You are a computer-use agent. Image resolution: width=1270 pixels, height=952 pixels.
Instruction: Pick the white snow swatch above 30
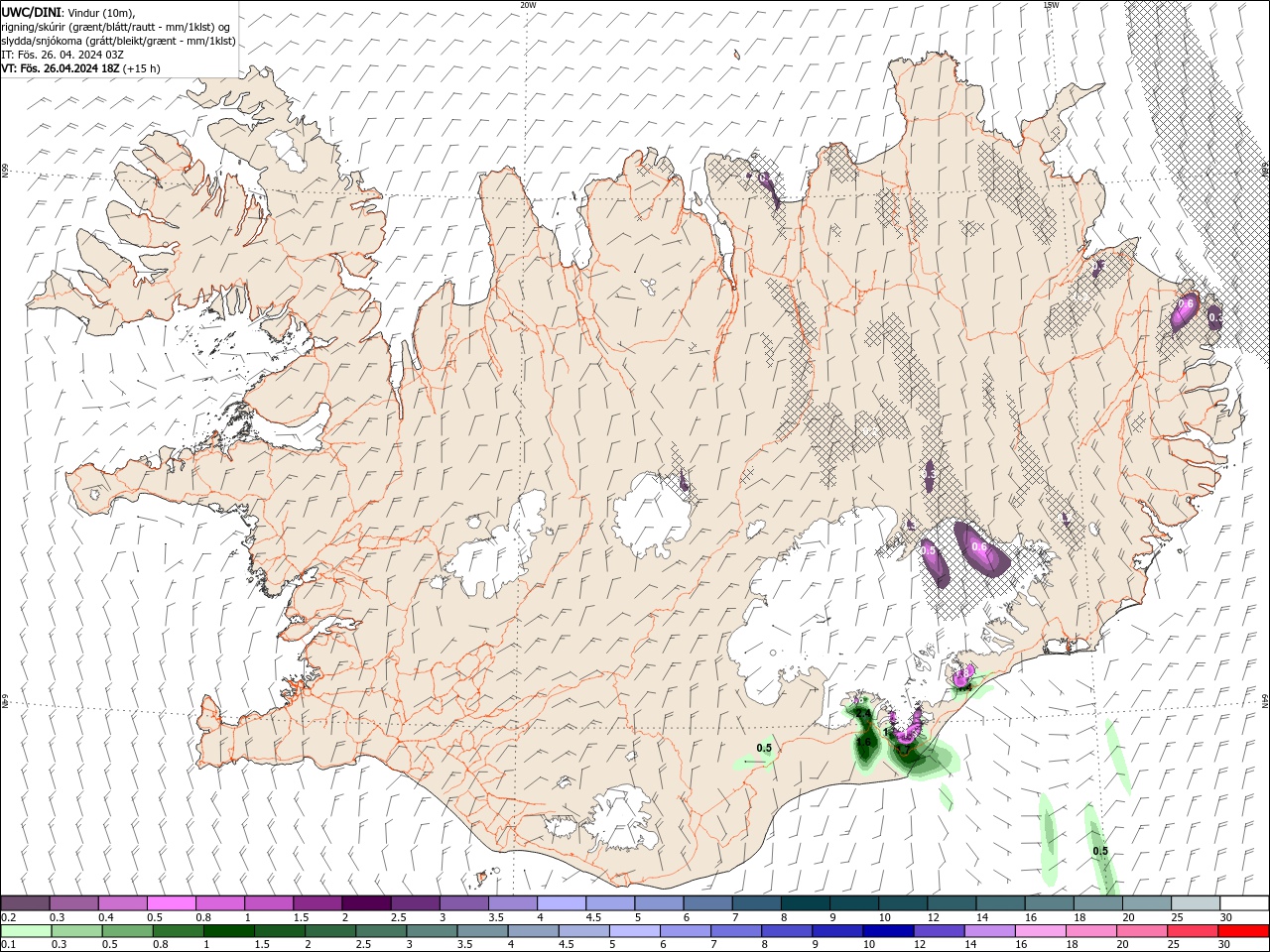click(x=1244, y=902)
